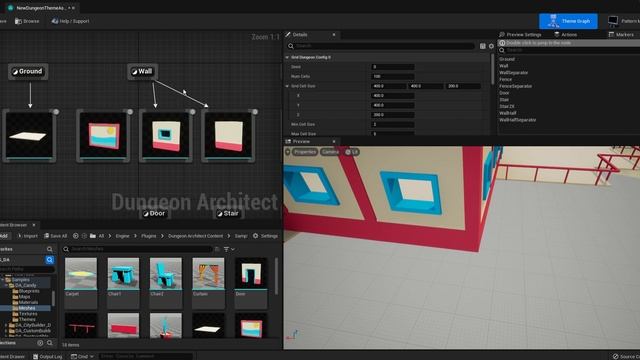Click the Browse toolbar button
This screenshot has width=640, height=360.
(x=27, y=21)
